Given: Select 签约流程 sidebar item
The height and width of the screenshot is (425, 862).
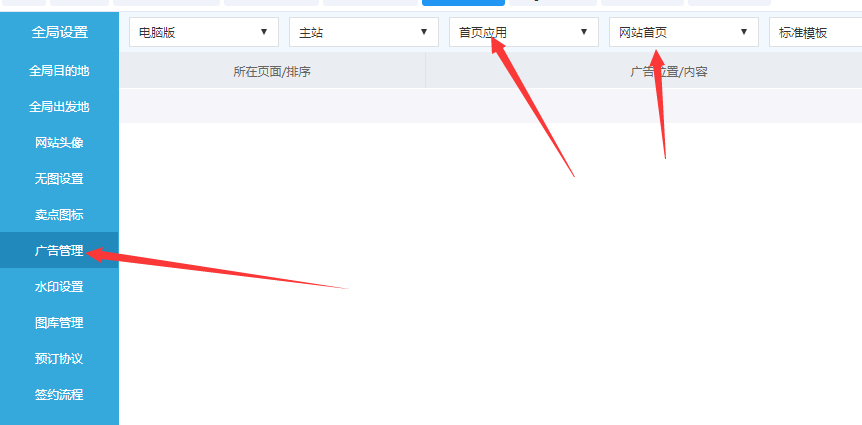Looking at the screenshot, I should pos(59,395).
